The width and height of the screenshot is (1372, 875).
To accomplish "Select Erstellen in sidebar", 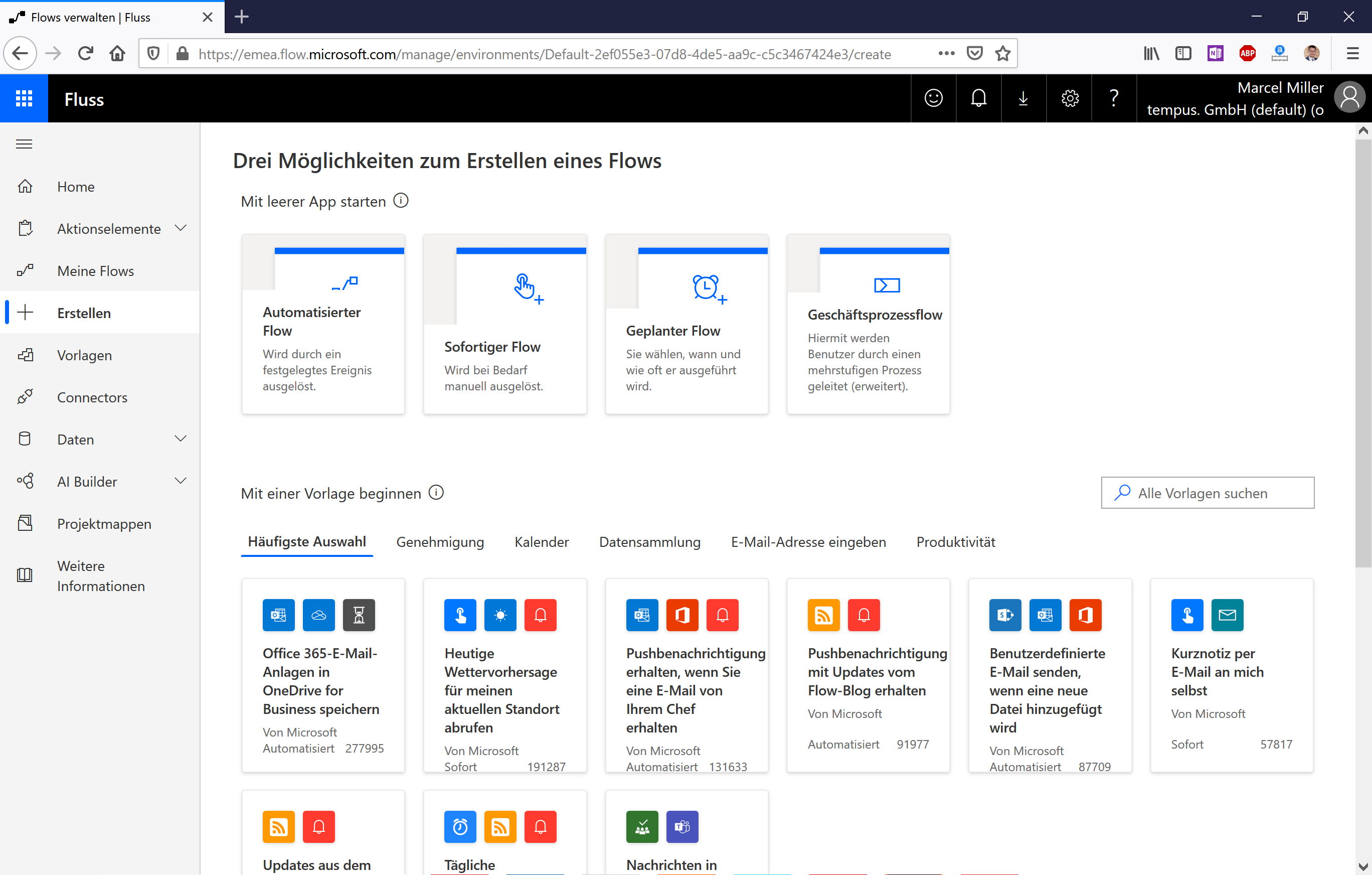I will 100,313.
